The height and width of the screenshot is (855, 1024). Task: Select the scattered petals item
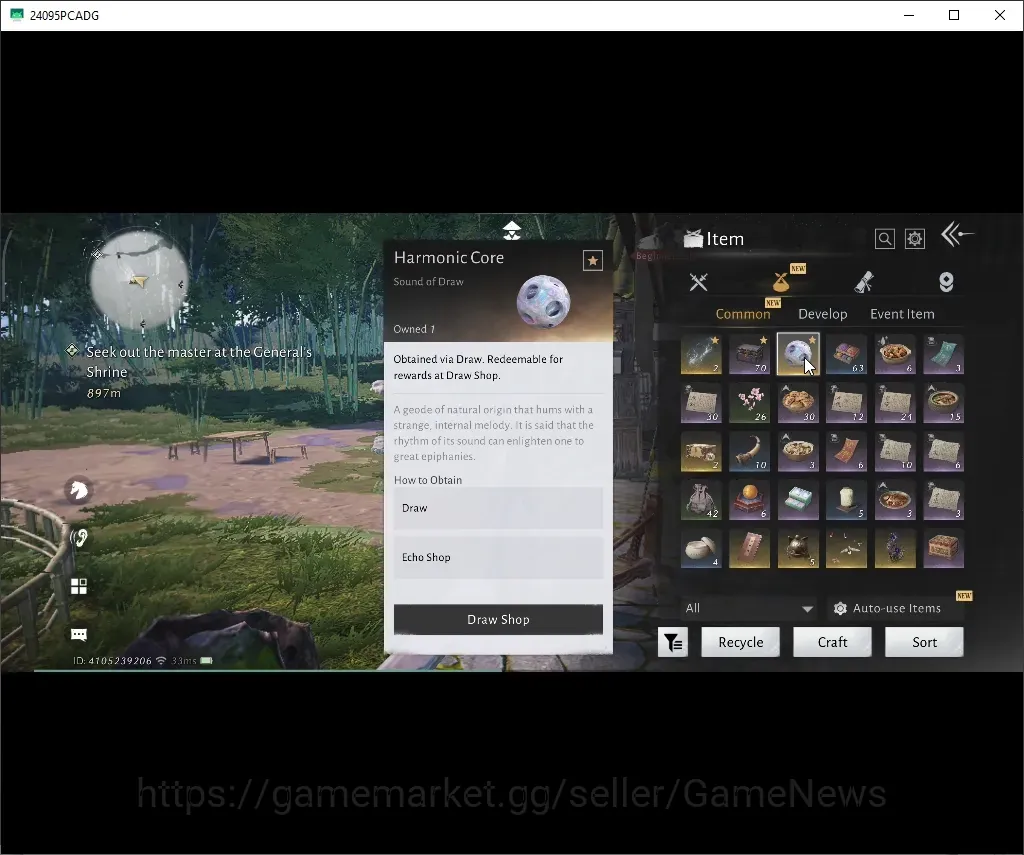846,548
